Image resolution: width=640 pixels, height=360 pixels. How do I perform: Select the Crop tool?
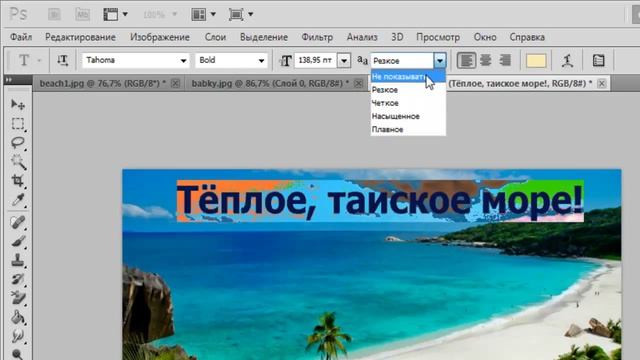click(x=18, y=180)
